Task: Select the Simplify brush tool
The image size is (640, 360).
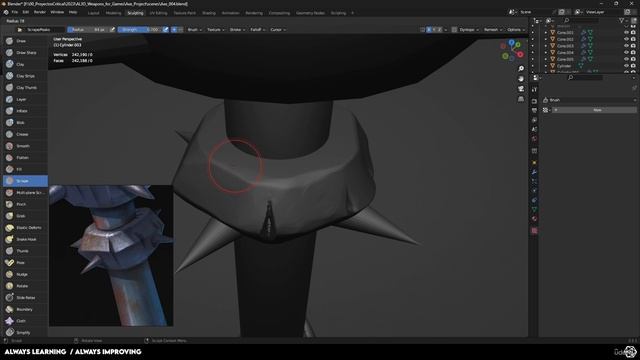Action: pyautogui.click(x=25, y=332)
